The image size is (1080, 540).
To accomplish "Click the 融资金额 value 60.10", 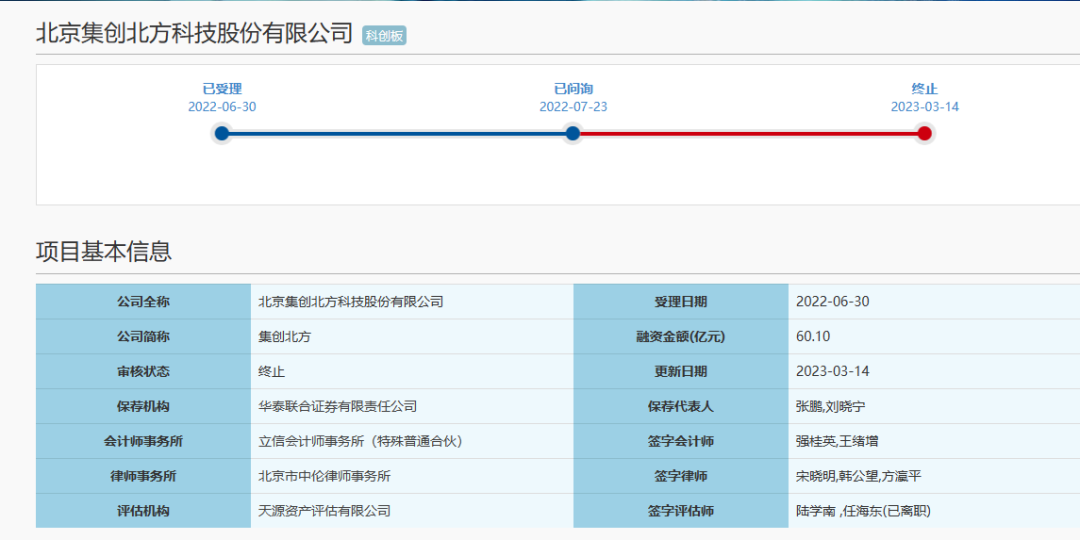I will pos(813,336).
